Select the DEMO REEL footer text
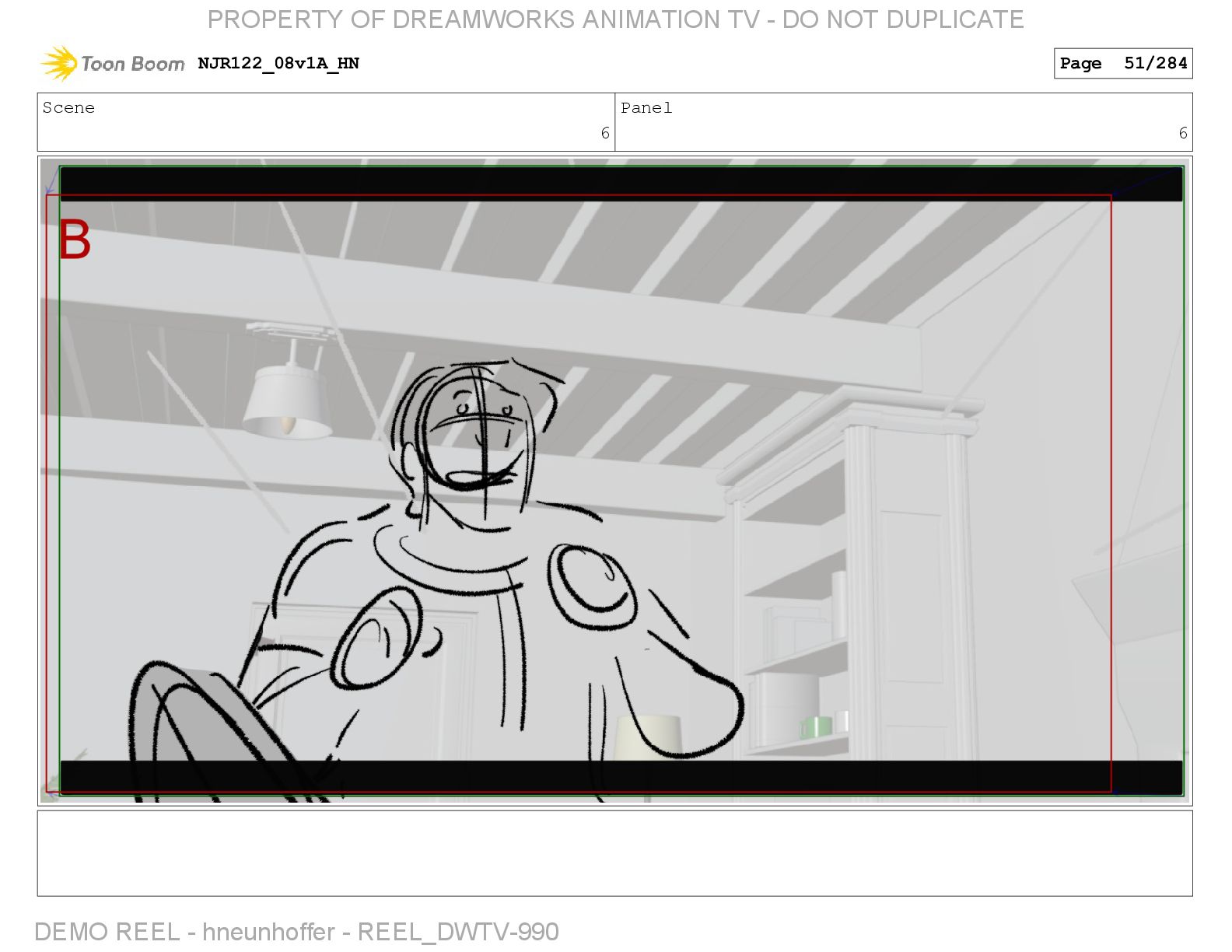This screenshot has height=952, width=1232. pos(296,931)
